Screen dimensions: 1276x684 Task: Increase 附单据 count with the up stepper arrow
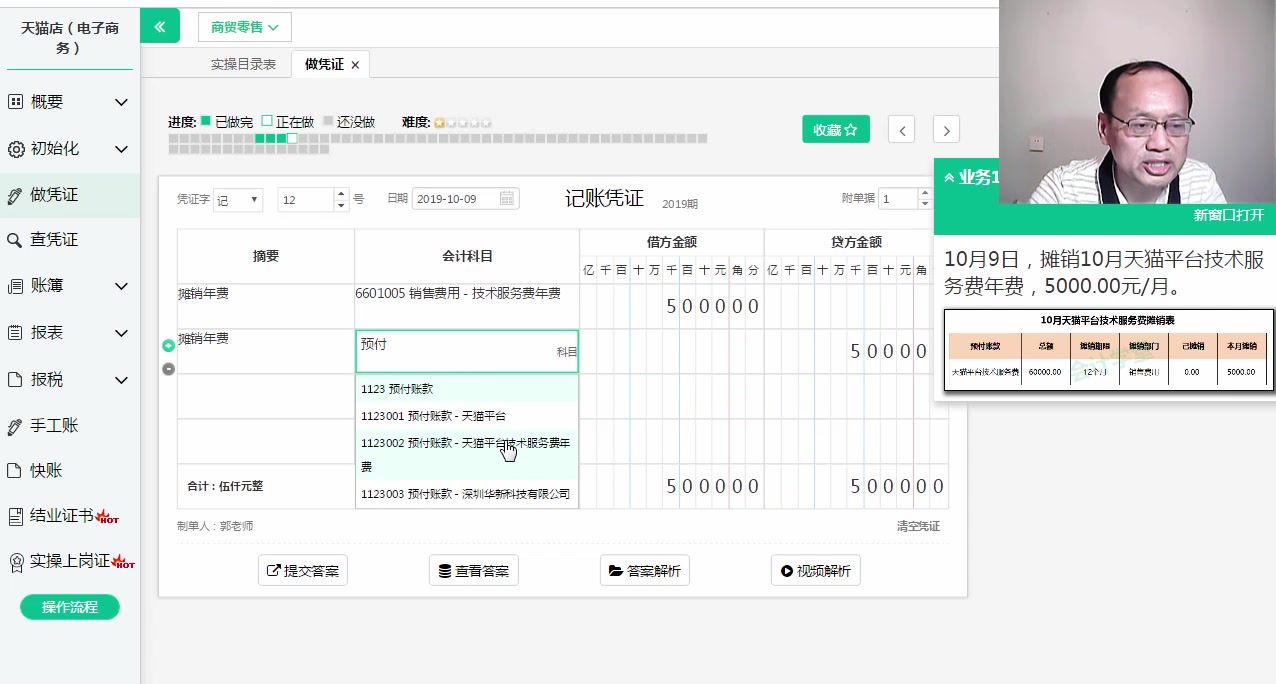[x=925, y=193]
